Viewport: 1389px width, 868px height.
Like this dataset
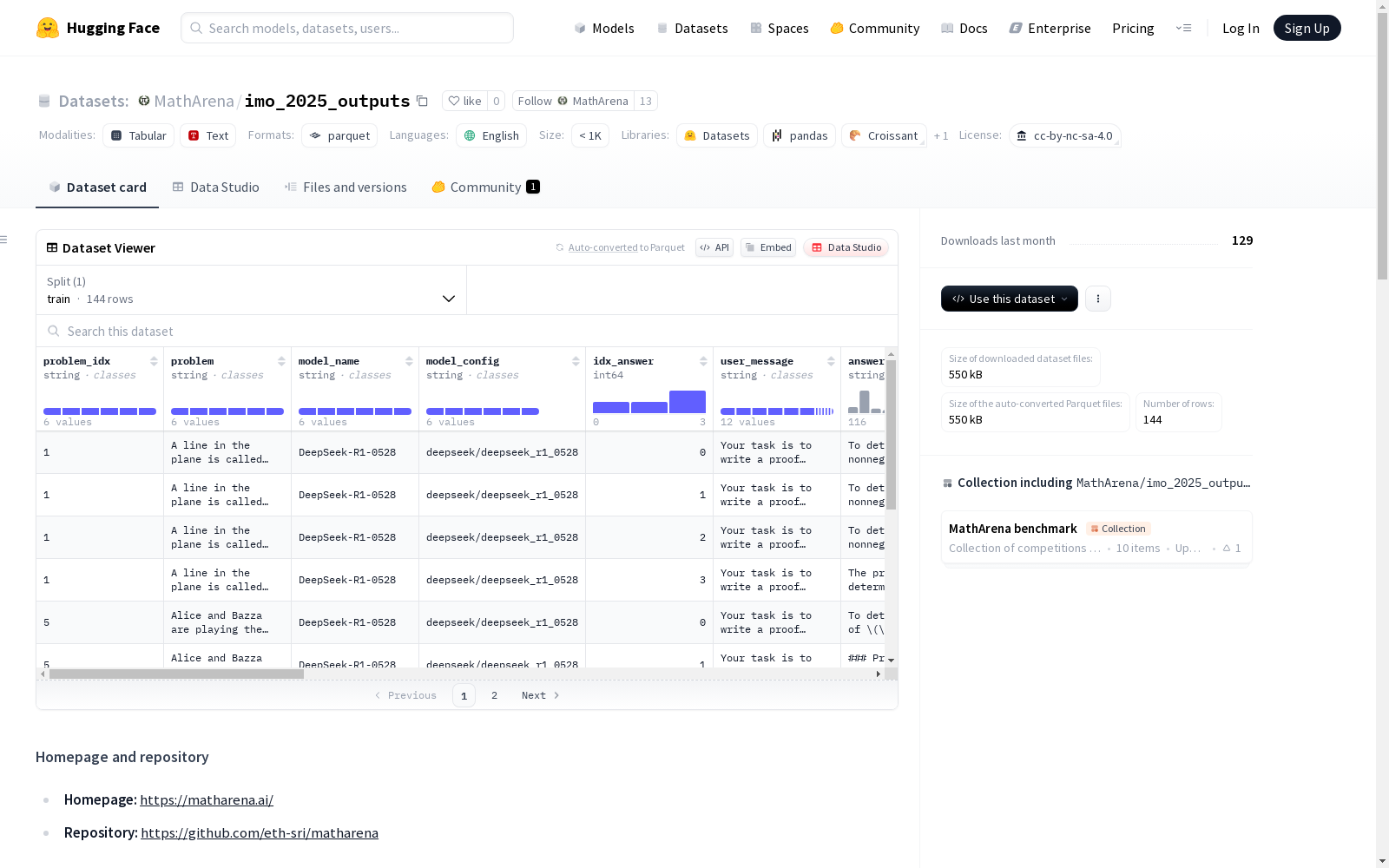click(x=464, y=101)
